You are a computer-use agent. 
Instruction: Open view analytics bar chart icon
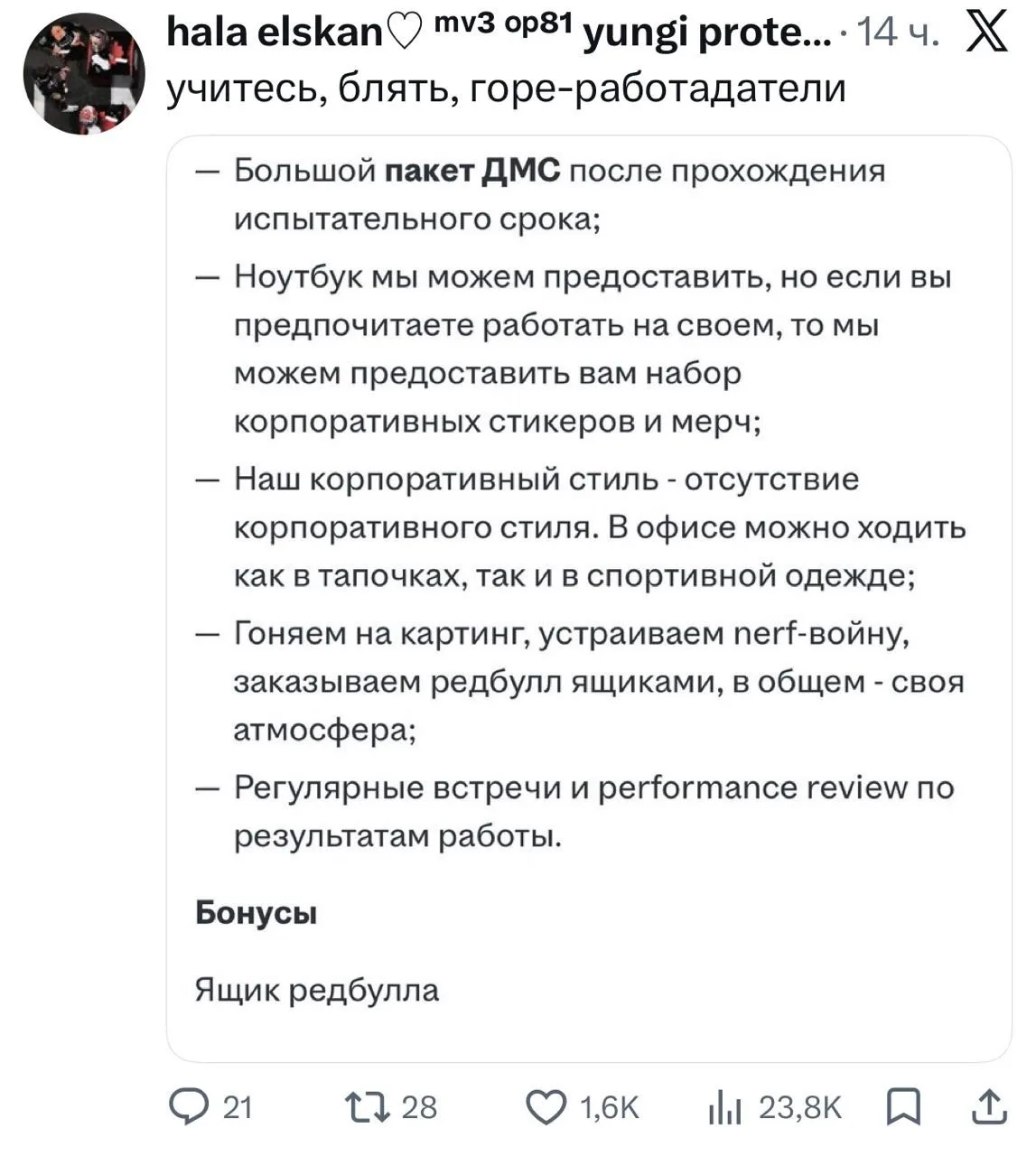[724, 1107]
